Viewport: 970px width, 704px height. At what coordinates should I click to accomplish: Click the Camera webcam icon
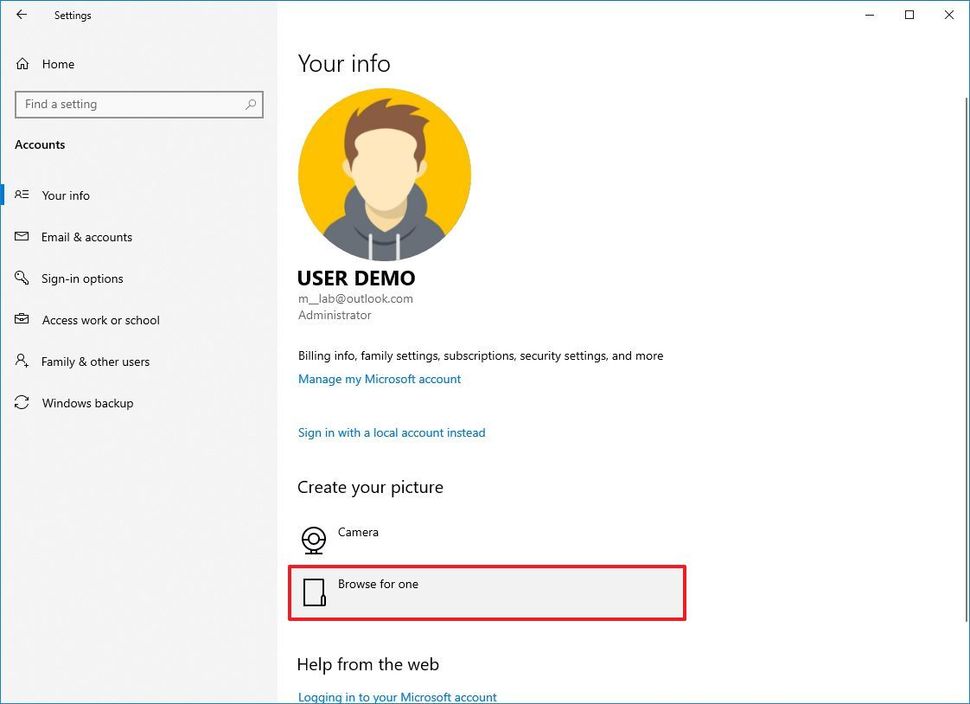[x=314, y=540]
